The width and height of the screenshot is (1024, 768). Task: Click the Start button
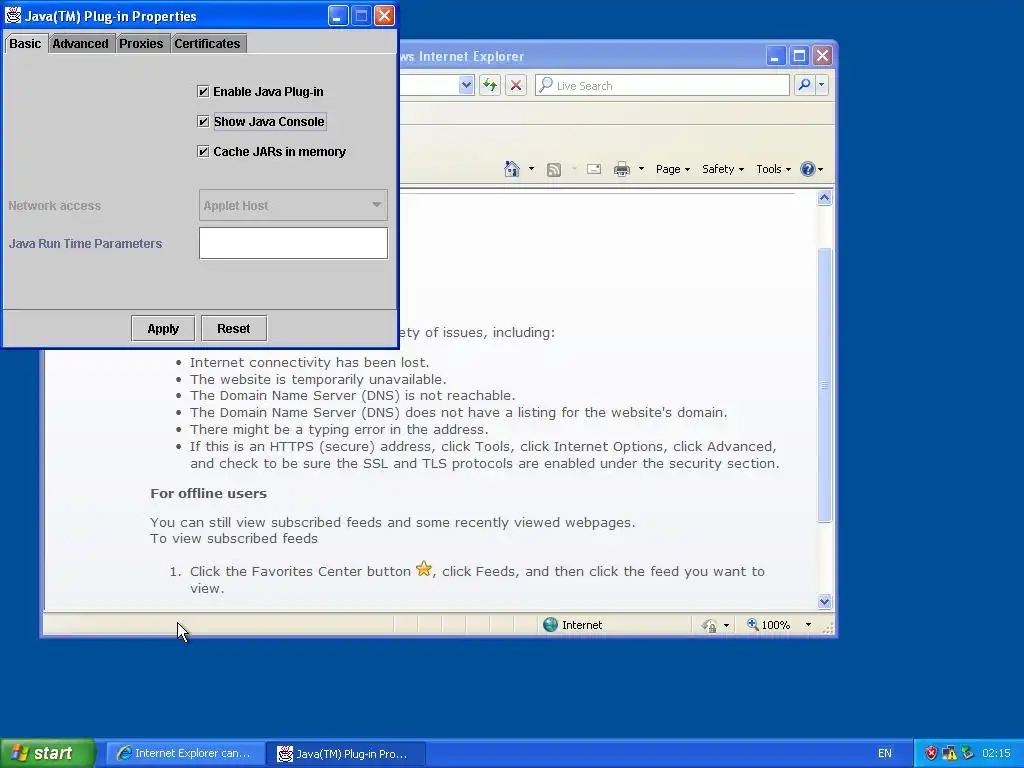click(x=47, y=753)
